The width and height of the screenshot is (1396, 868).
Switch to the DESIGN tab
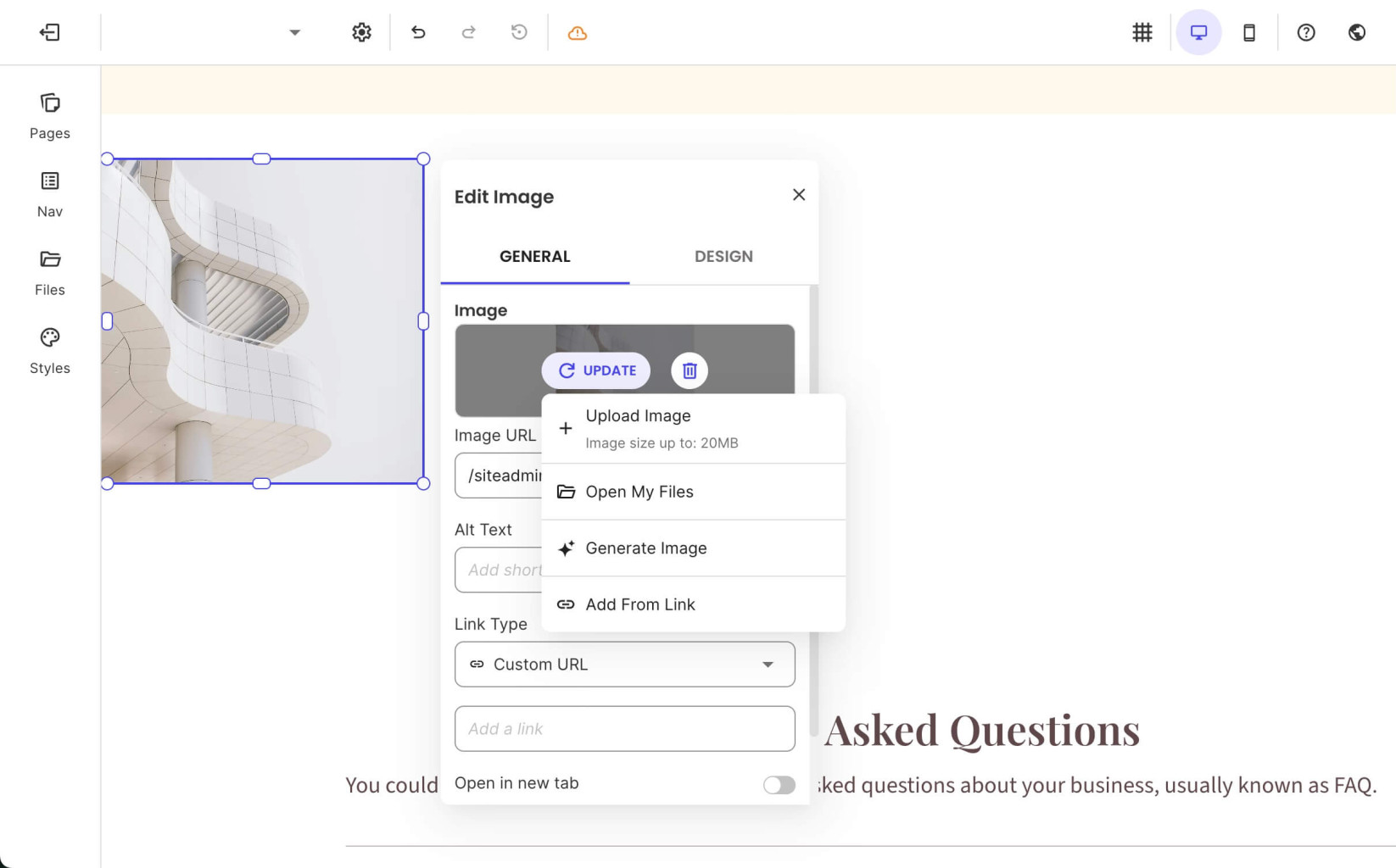tap(723, 257)
